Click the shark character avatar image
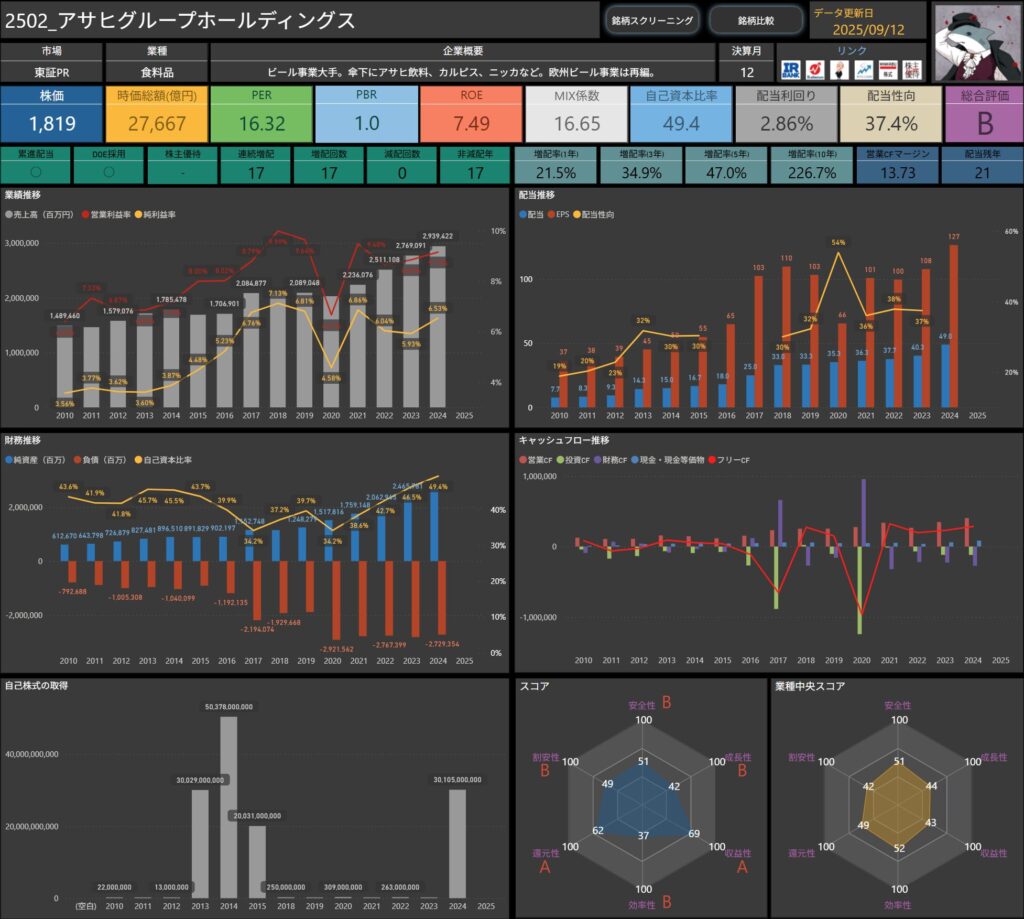 (974, 42)
